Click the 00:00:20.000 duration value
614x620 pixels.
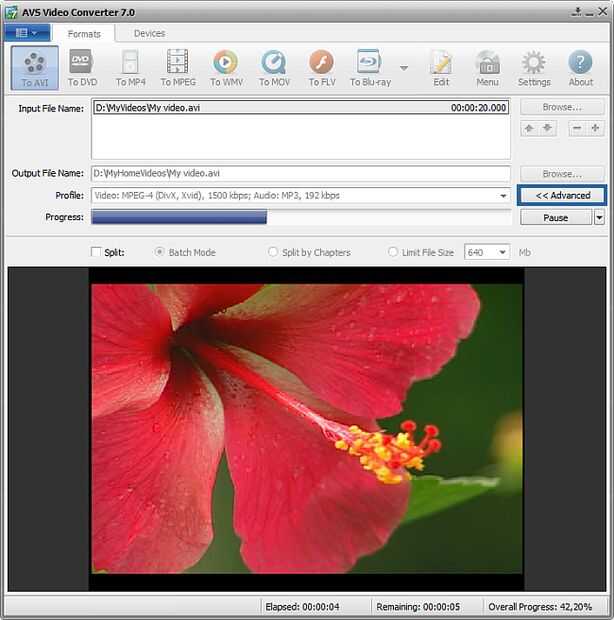(x=478, y=108)
